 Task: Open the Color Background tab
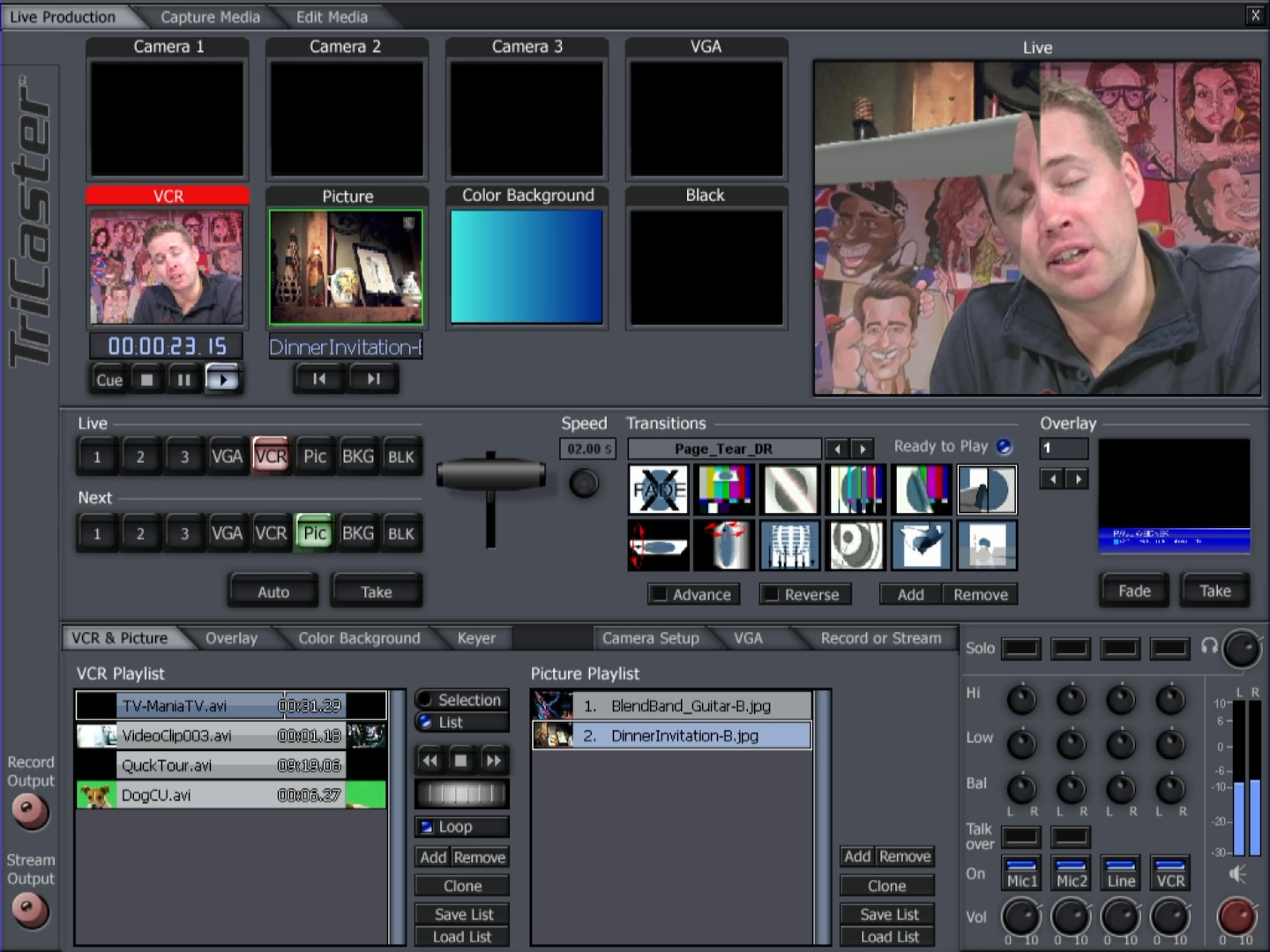[x=359, y=637]
